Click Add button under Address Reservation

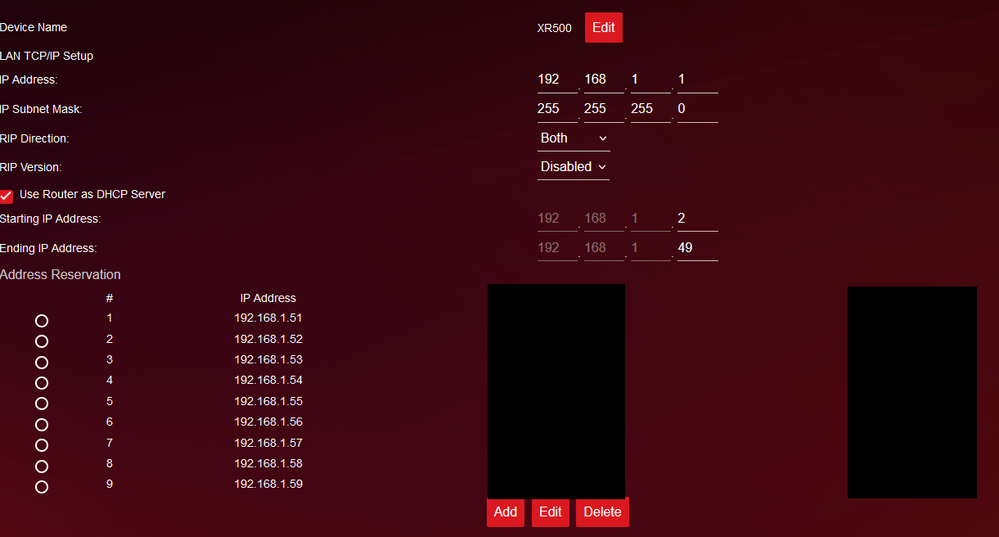pos(505,512)
